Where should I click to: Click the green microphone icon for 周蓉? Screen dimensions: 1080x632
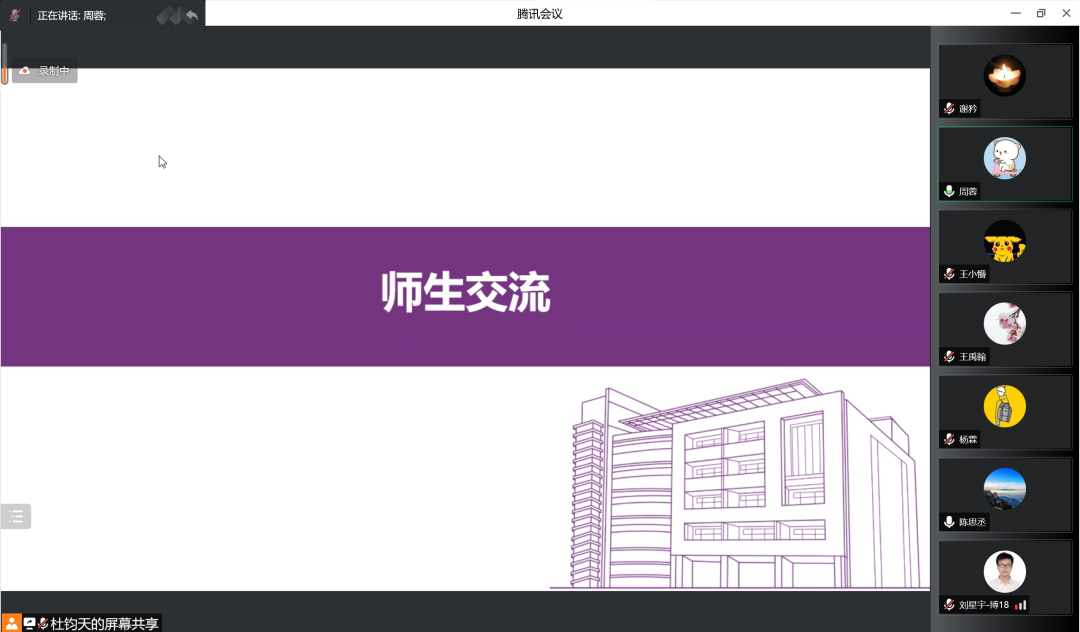point(949,191)
